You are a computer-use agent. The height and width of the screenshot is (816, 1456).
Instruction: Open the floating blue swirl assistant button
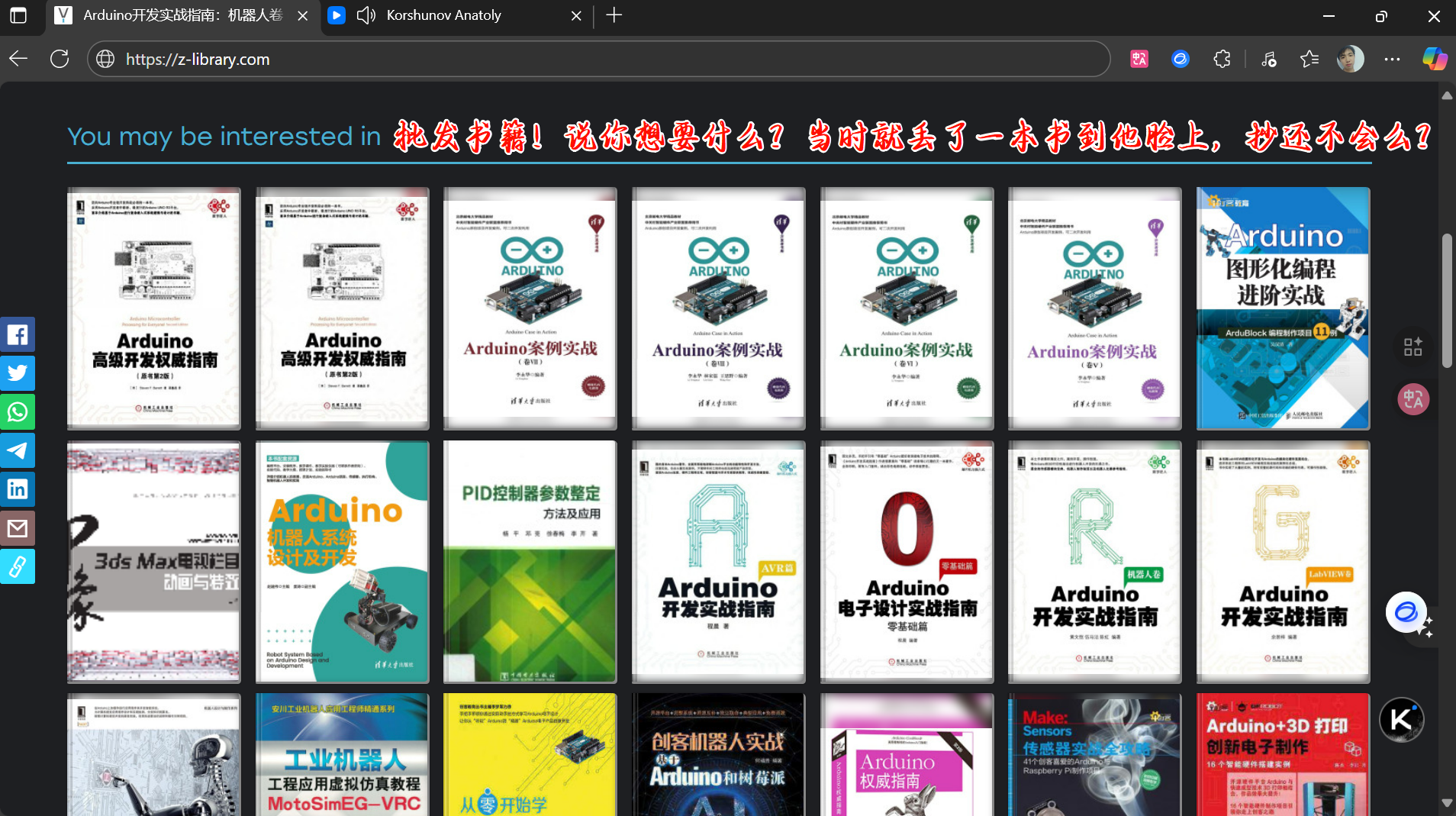(x=1406, y=612)
